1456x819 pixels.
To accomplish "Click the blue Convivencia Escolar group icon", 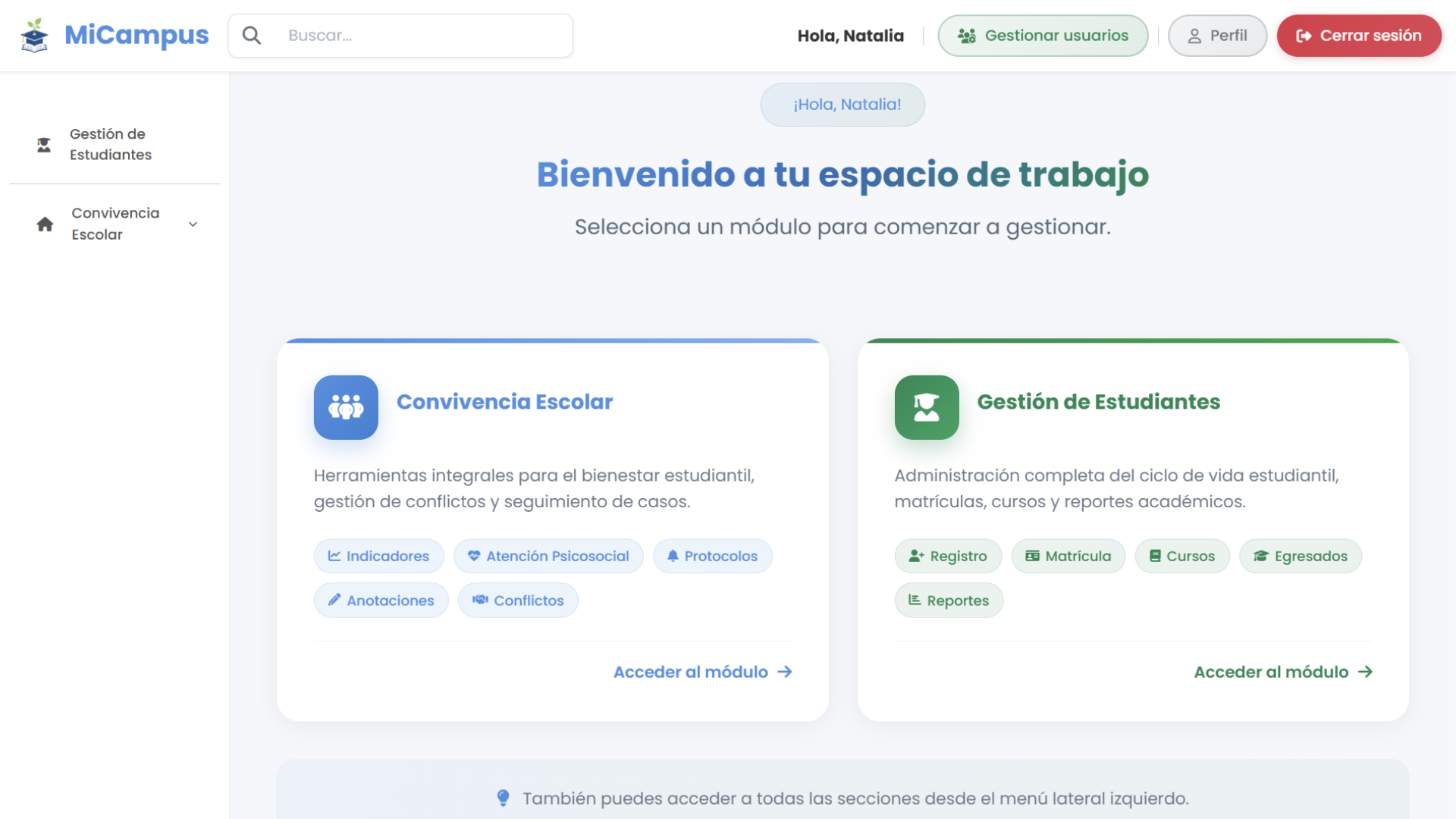I will pyautogui.click(x=346, y=407).
